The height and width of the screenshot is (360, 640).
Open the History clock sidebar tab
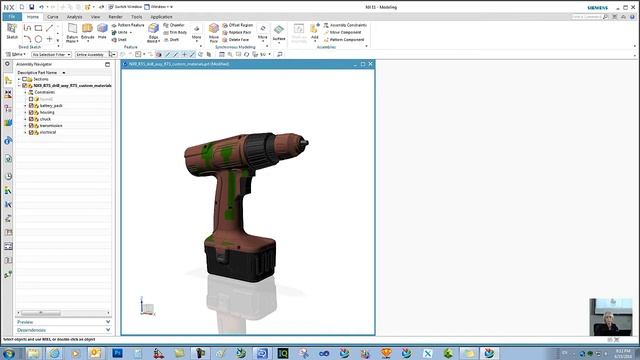[x=8, y=176]
